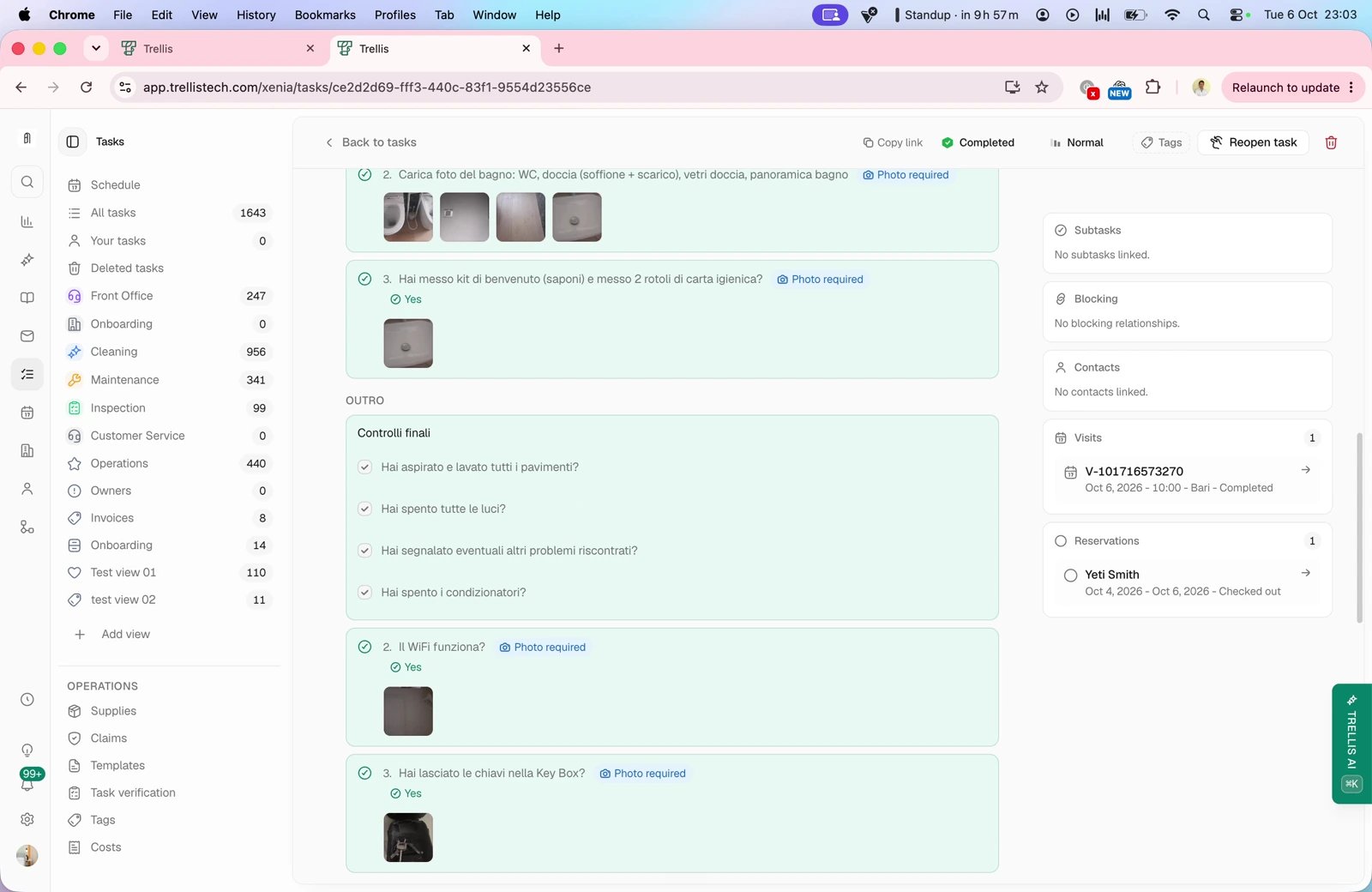The width and height of the screenshot is (1372, 892).
Task: Select the Yeti Smith reservation circle
Action: [x=1070, y=576]
